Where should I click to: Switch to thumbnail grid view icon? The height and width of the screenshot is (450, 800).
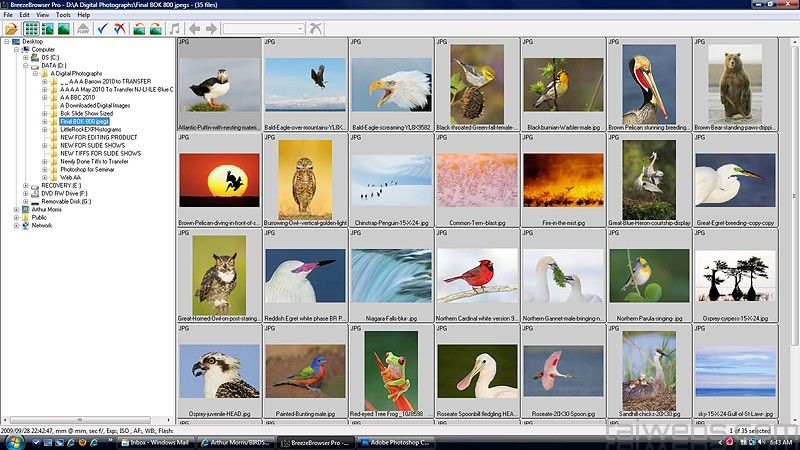coord(31,29)
